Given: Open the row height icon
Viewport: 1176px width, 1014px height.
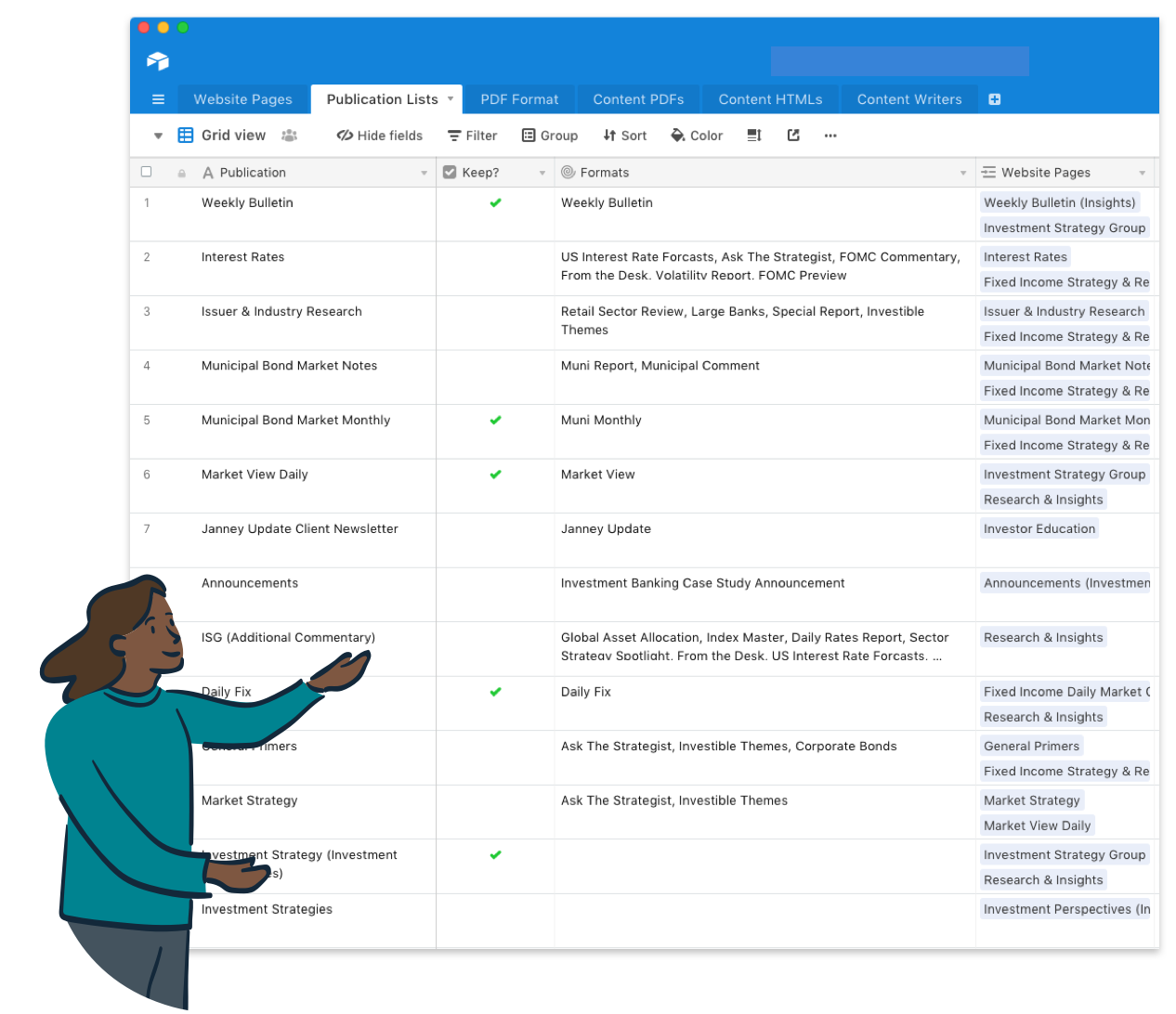Looking at the screenshot, I should tap(754, 136).
